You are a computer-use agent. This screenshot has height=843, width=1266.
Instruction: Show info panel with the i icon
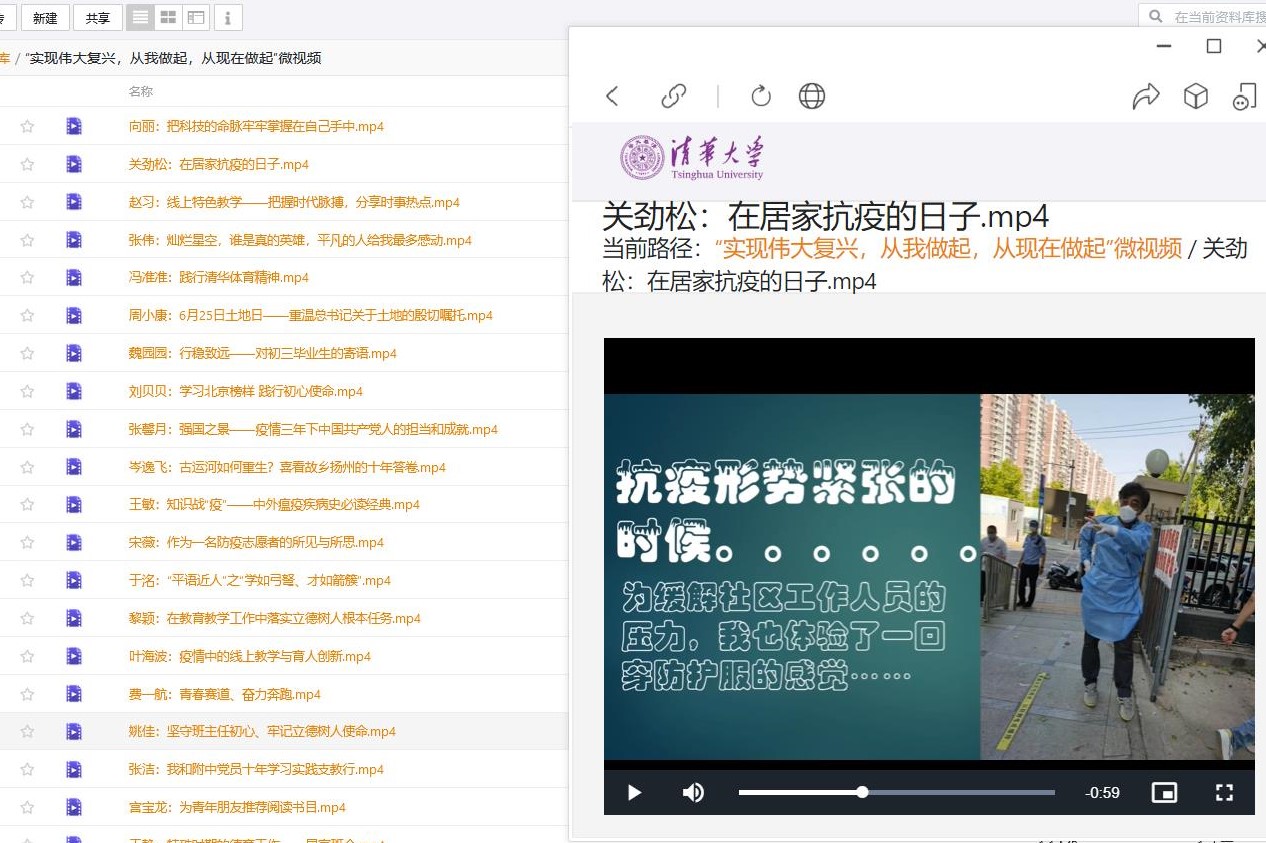click(x=228, y=18)
